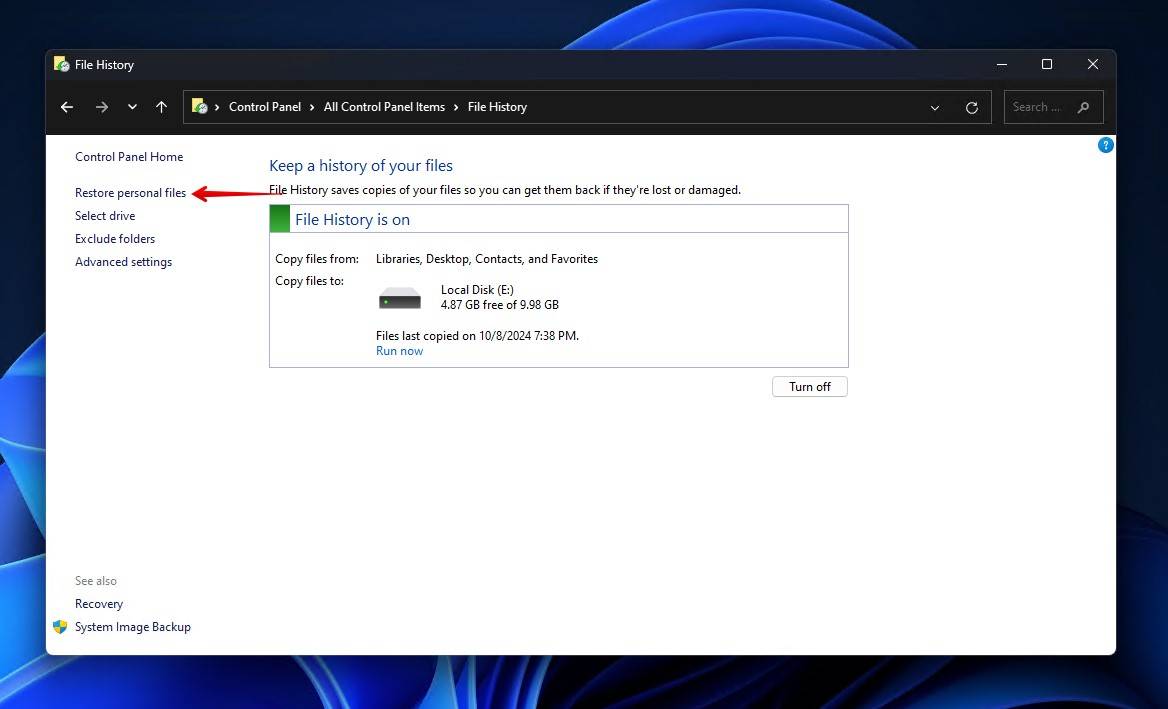Image resolution: width=1168 pixels, height=709 pixels.
Task: Open the Recovery link
Action: click(x=99, y=604)
